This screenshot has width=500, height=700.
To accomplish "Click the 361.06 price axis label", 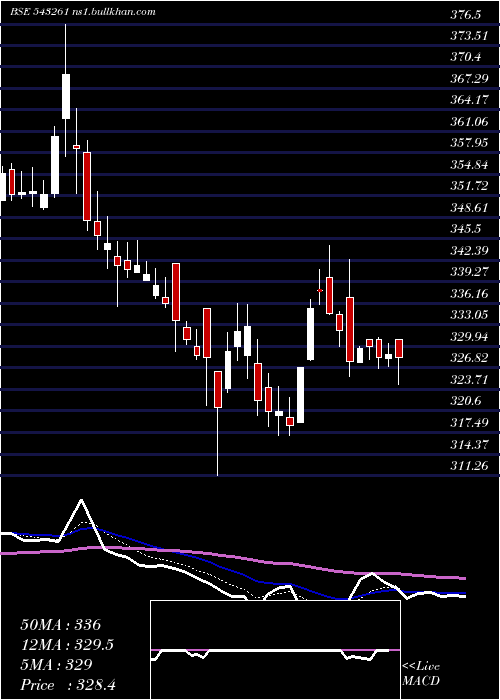I will [469, 122].
